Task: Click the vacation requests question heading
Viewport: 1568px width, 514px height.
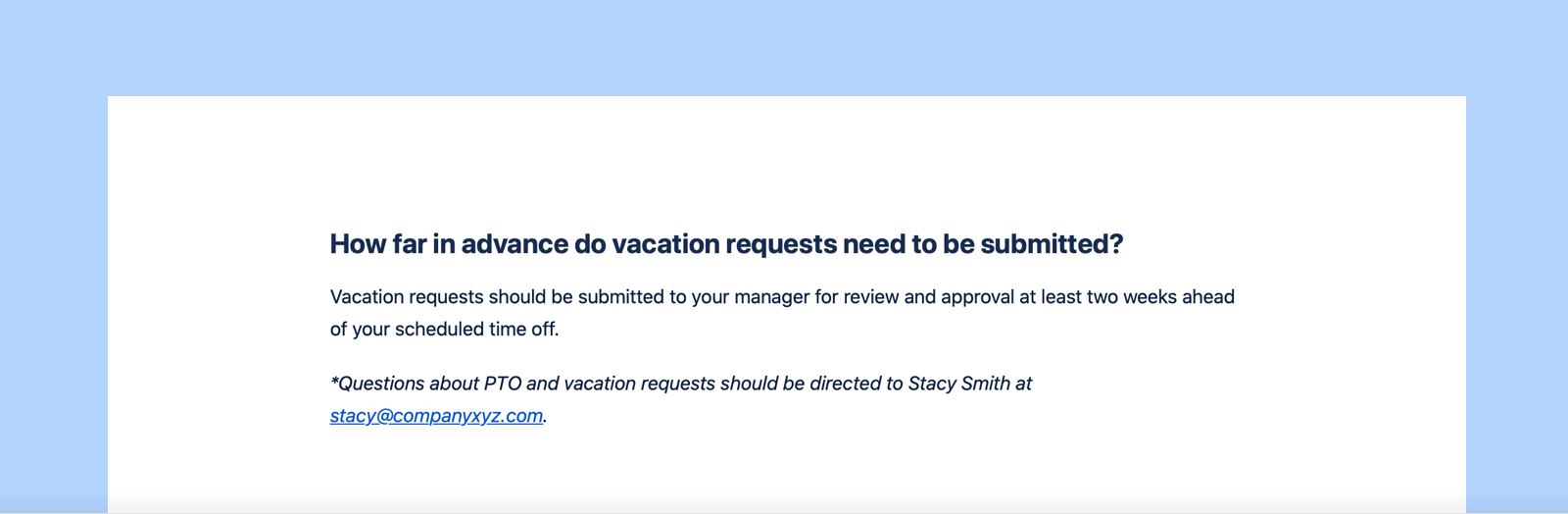Action: [x=726, y=244]
